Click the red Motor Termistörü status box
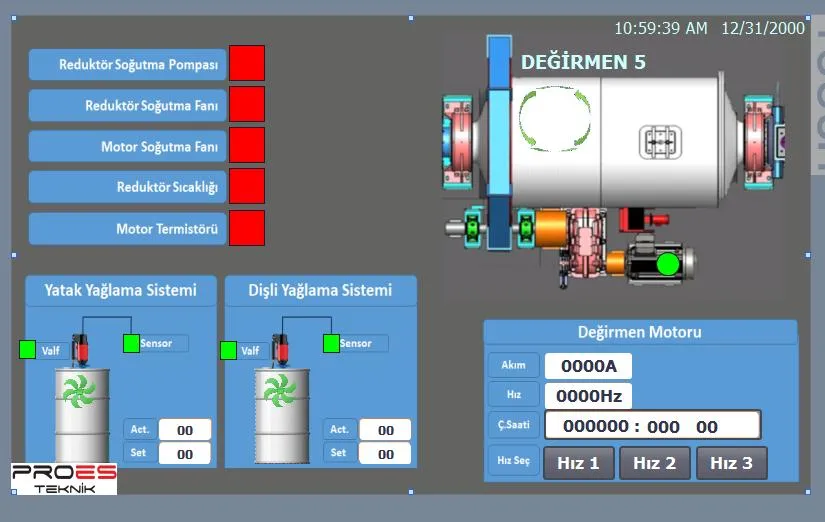This screenshot has height=522, width=825. pyautogui.click(x=247, y=228)
